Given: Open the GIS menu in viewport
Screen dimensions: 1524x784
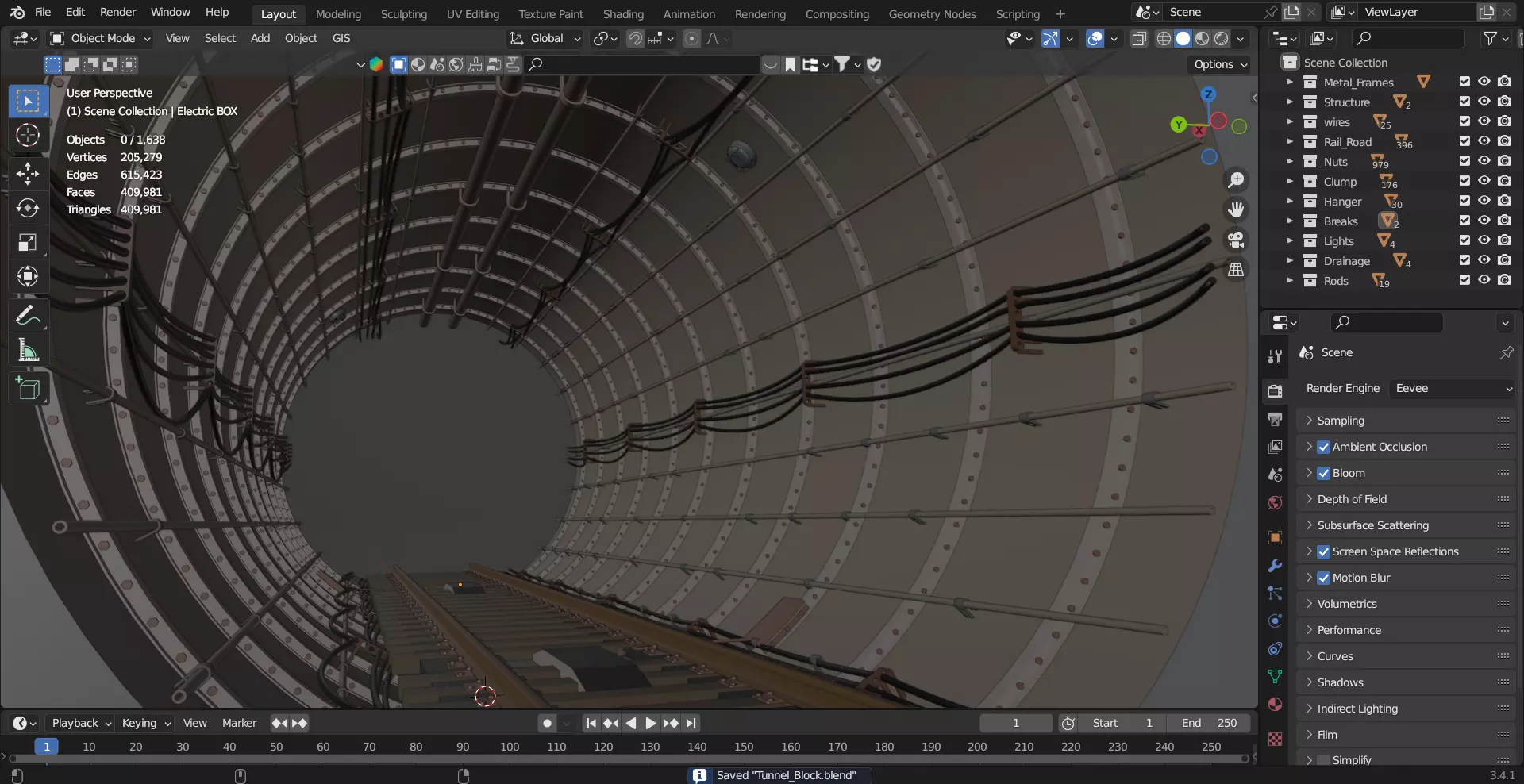Looking at the screenshot, I should [341, 38].
